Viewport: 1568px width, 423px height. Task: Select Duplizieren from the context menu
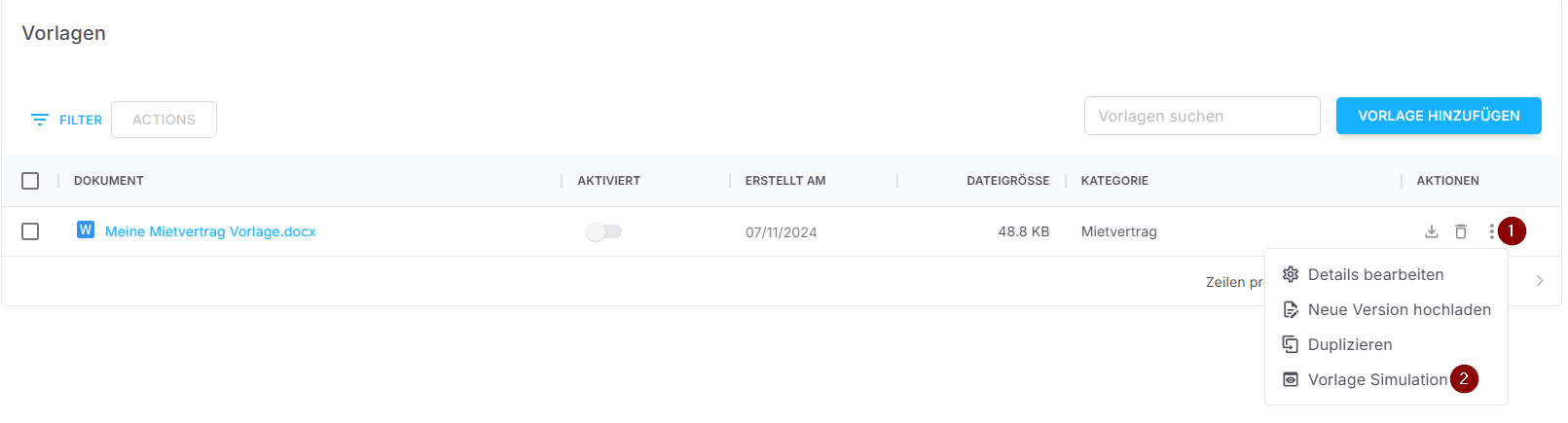[1350, 344]
